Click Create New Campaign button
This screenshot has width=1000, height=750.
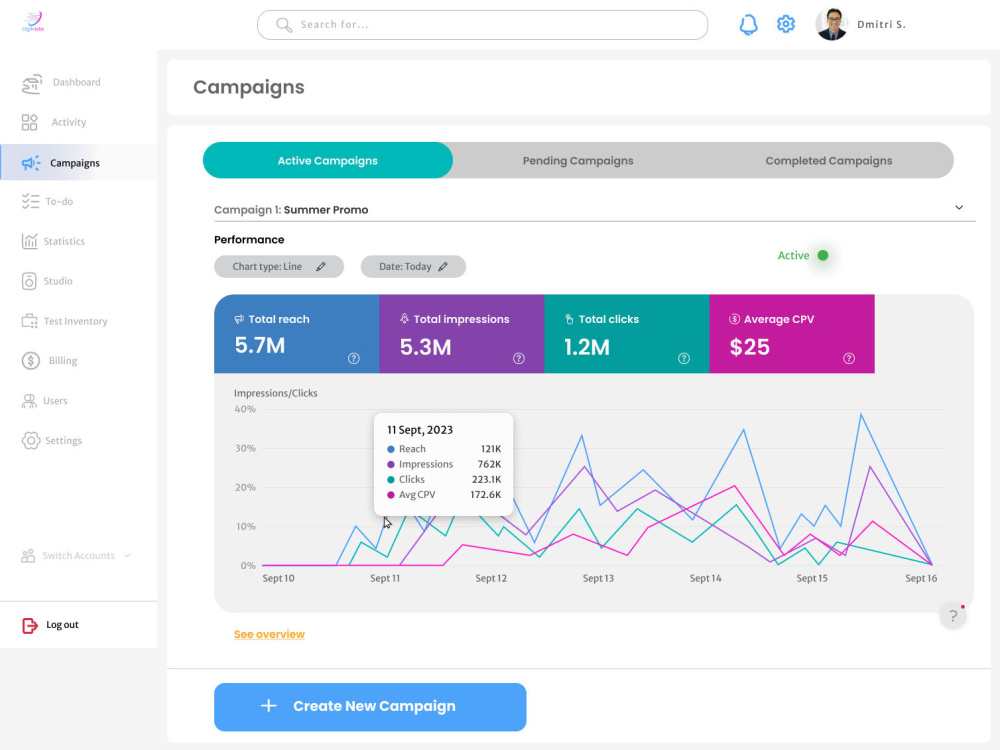pyautogui.click(x=370, y=707)
